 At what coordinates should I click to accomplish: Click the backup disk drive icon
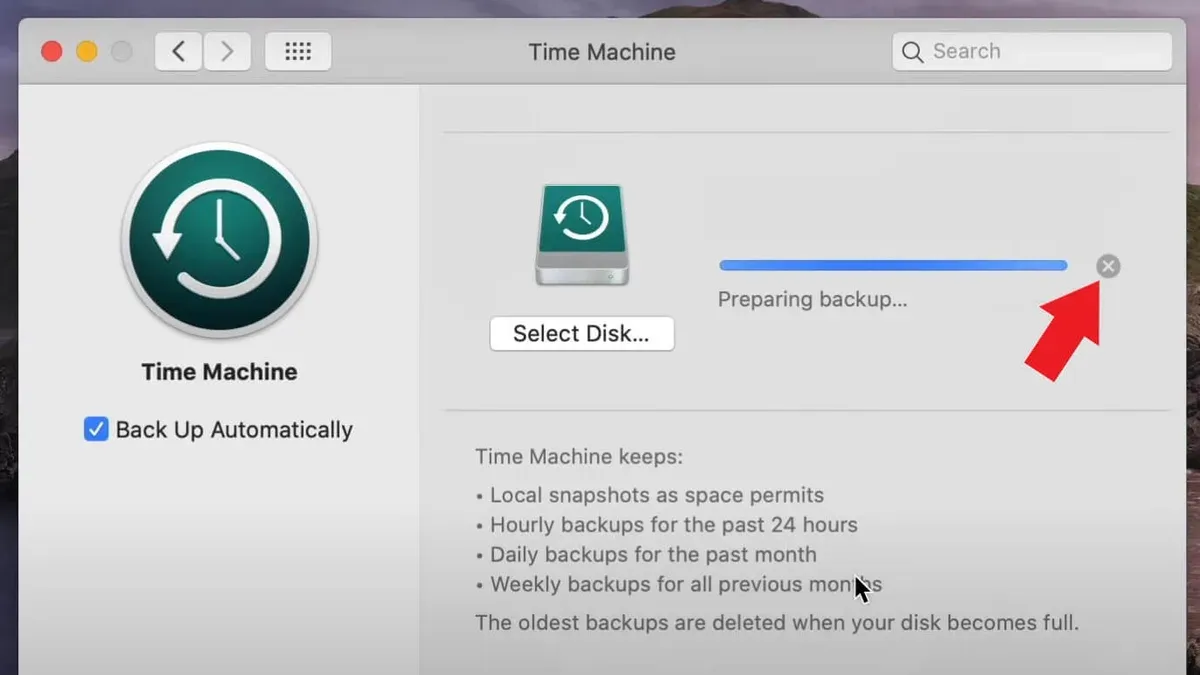click(582, 235)
